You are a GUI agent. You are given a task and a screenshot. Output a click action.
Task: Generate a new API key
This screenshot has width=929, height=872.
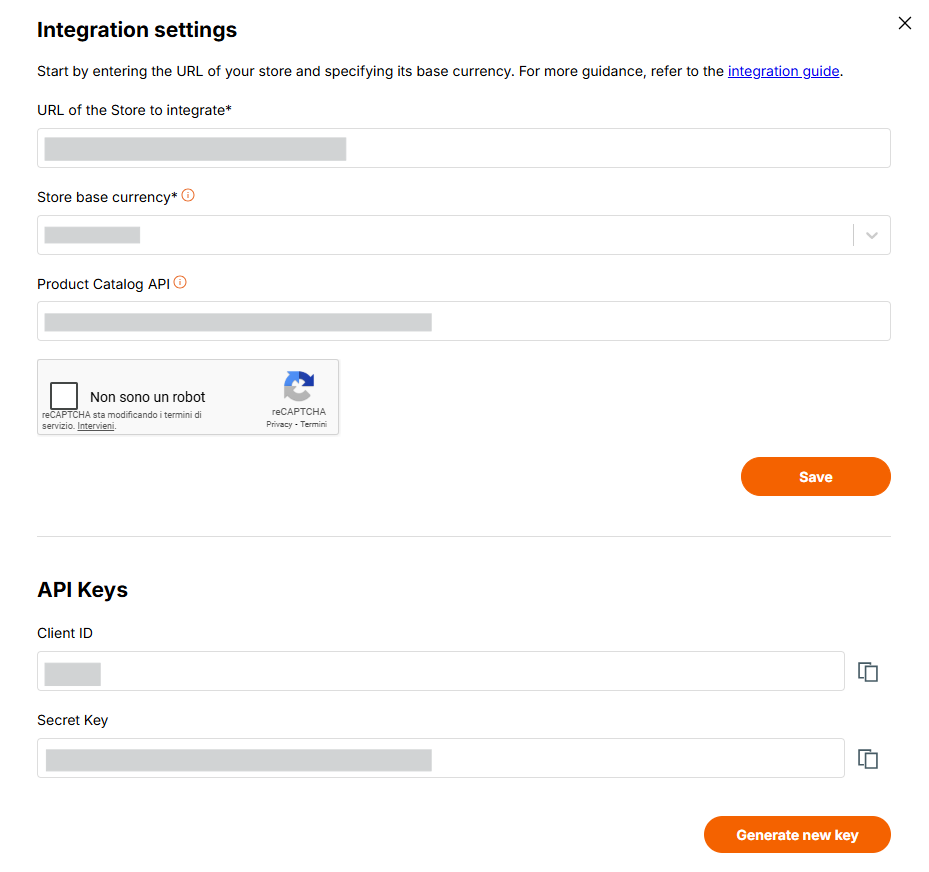pos(796,834)
